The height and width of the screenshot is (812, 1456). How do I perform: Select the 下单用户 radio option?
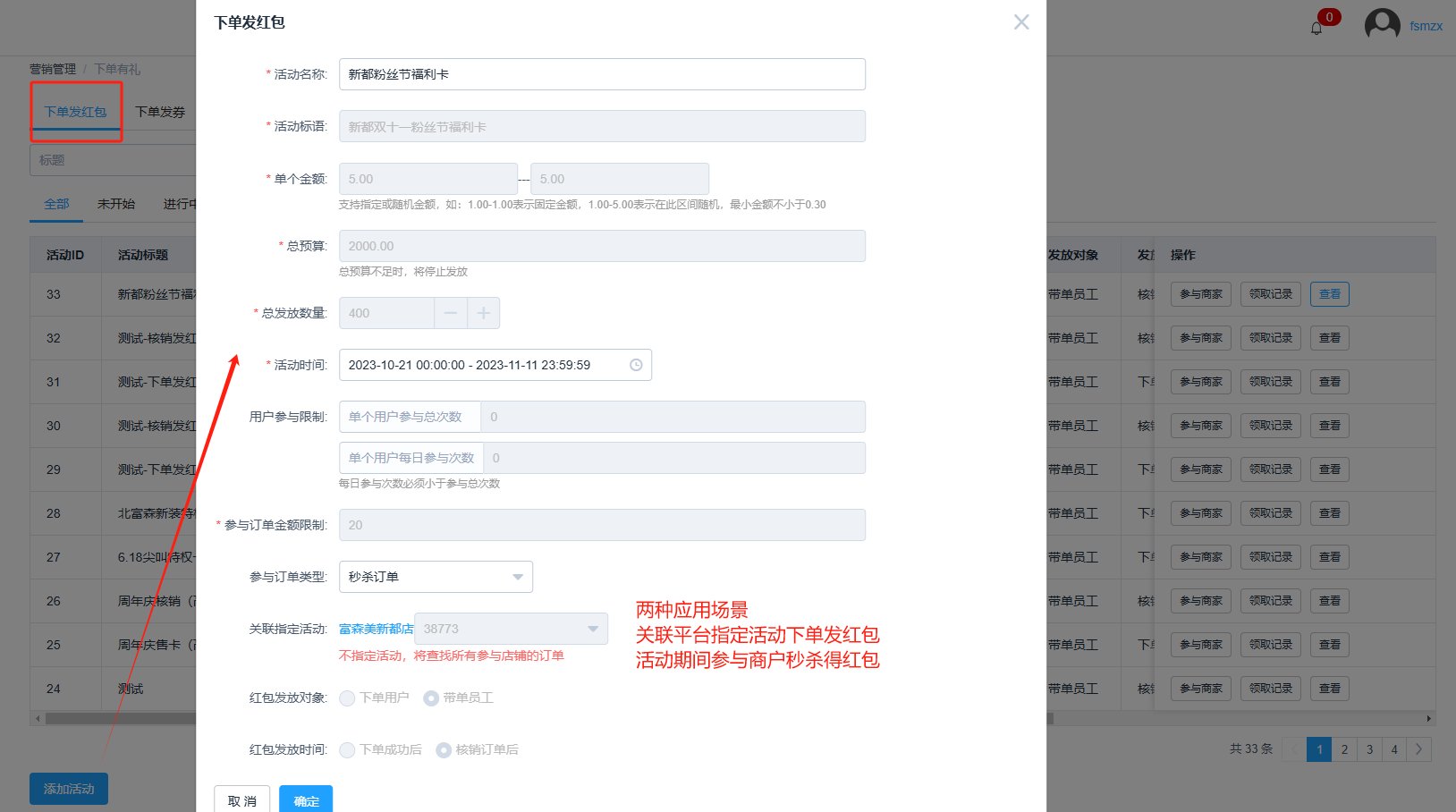(x=348, y=698)
